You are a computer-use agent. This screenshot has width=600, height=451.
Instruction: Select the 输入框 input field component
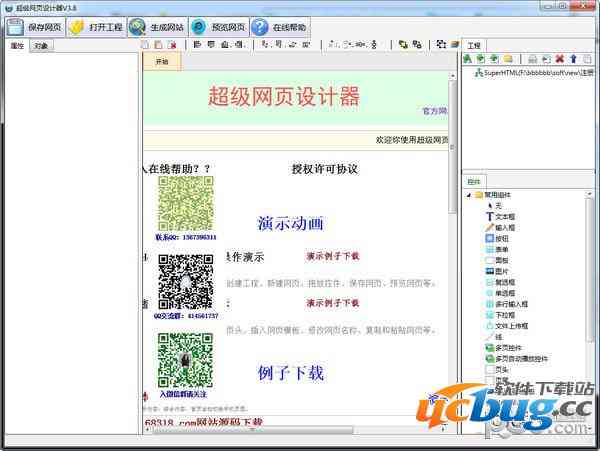(x=500, y=228)
